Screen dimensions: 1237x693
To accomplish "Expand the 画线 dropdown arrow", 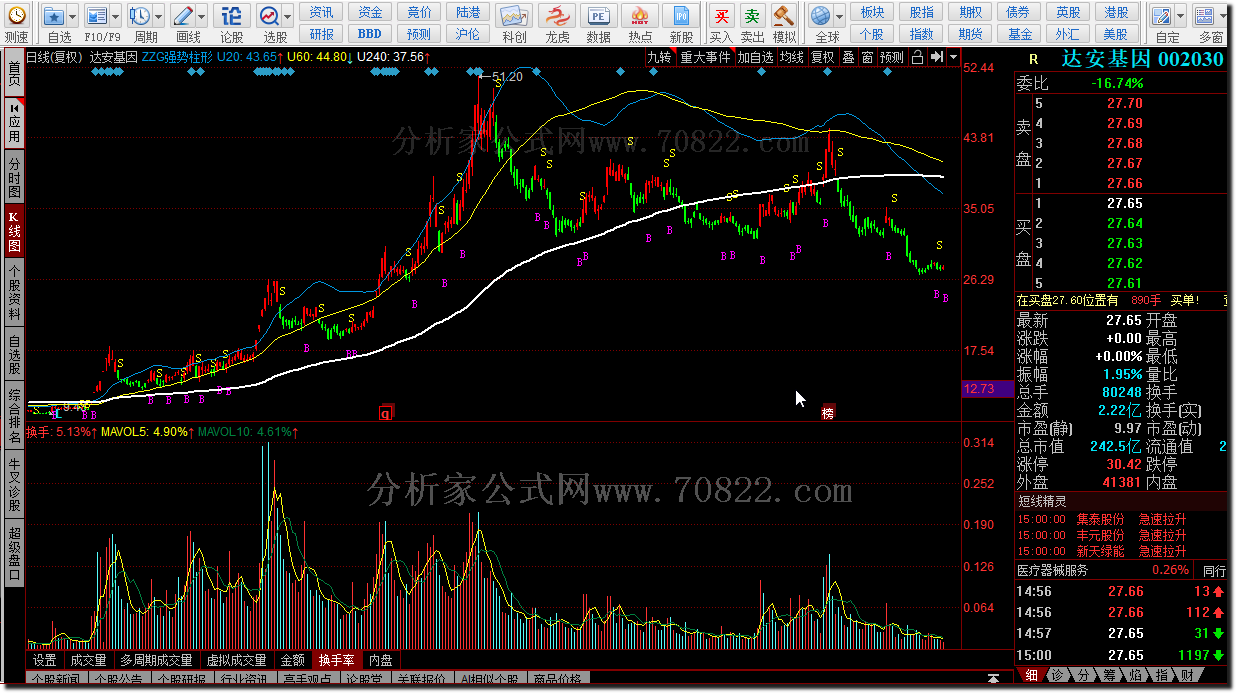I will click(x=203, y=16).
